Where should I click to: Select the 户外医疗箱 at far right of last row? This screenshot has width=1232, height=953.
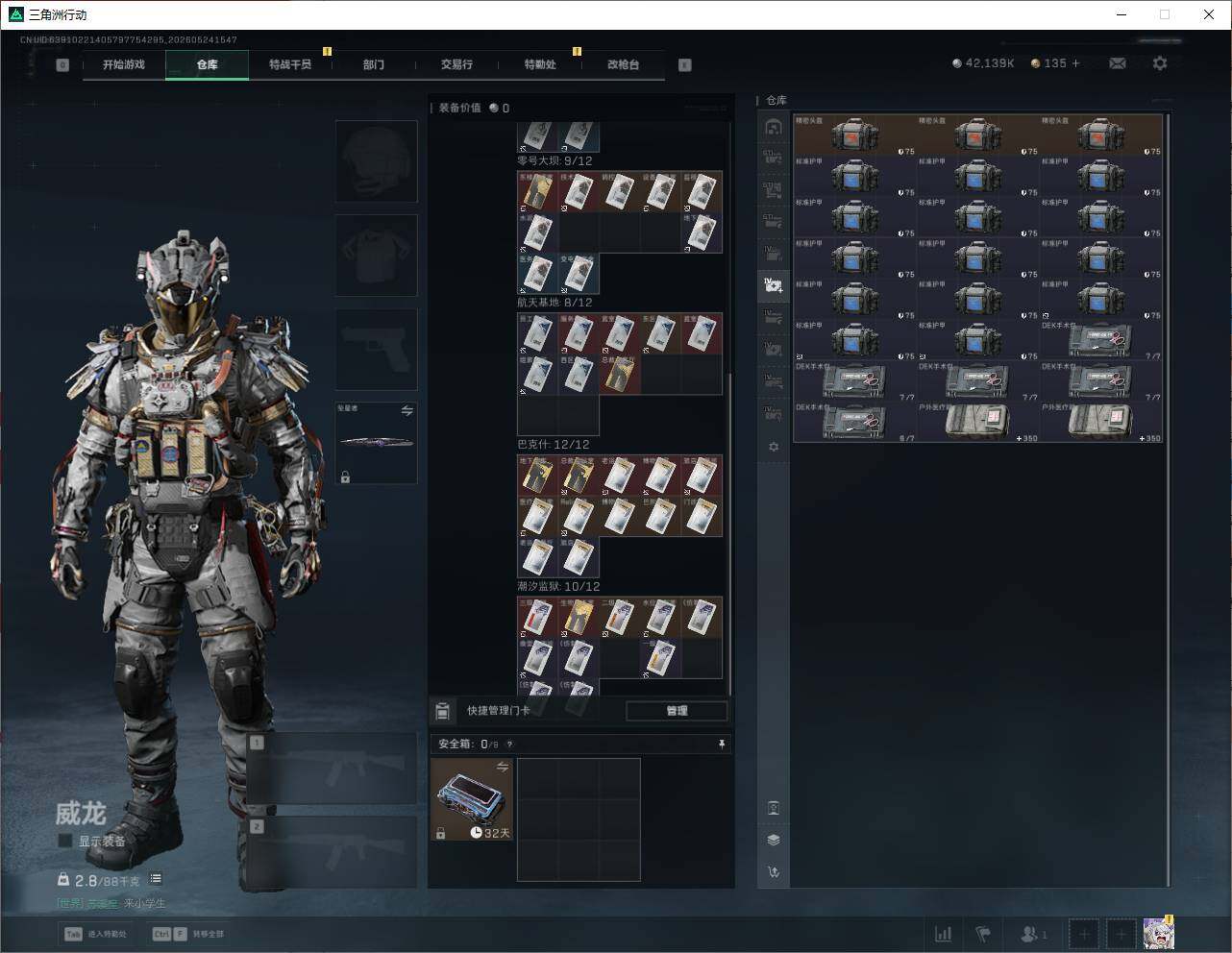click(1101, 423)
